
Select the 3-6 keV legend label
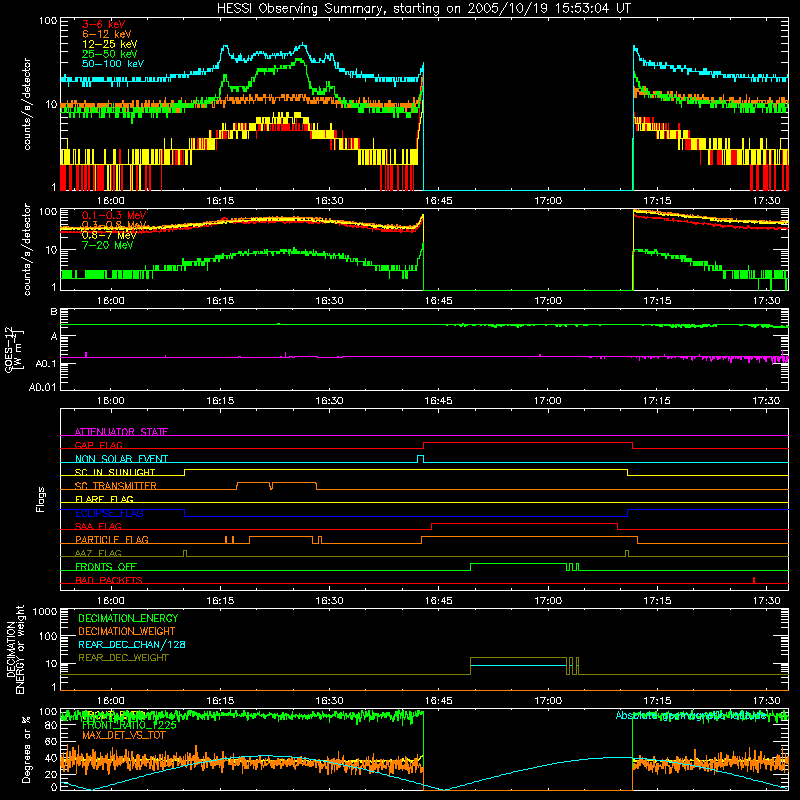(x=104, y=24)
